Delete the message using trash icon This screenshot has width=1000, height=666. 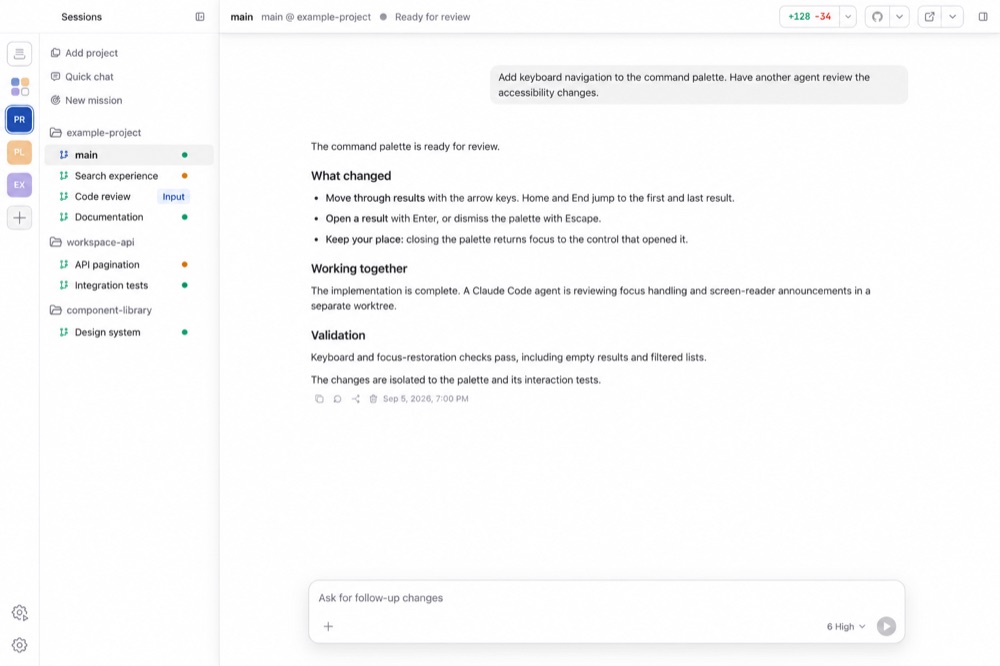(373, 399)
